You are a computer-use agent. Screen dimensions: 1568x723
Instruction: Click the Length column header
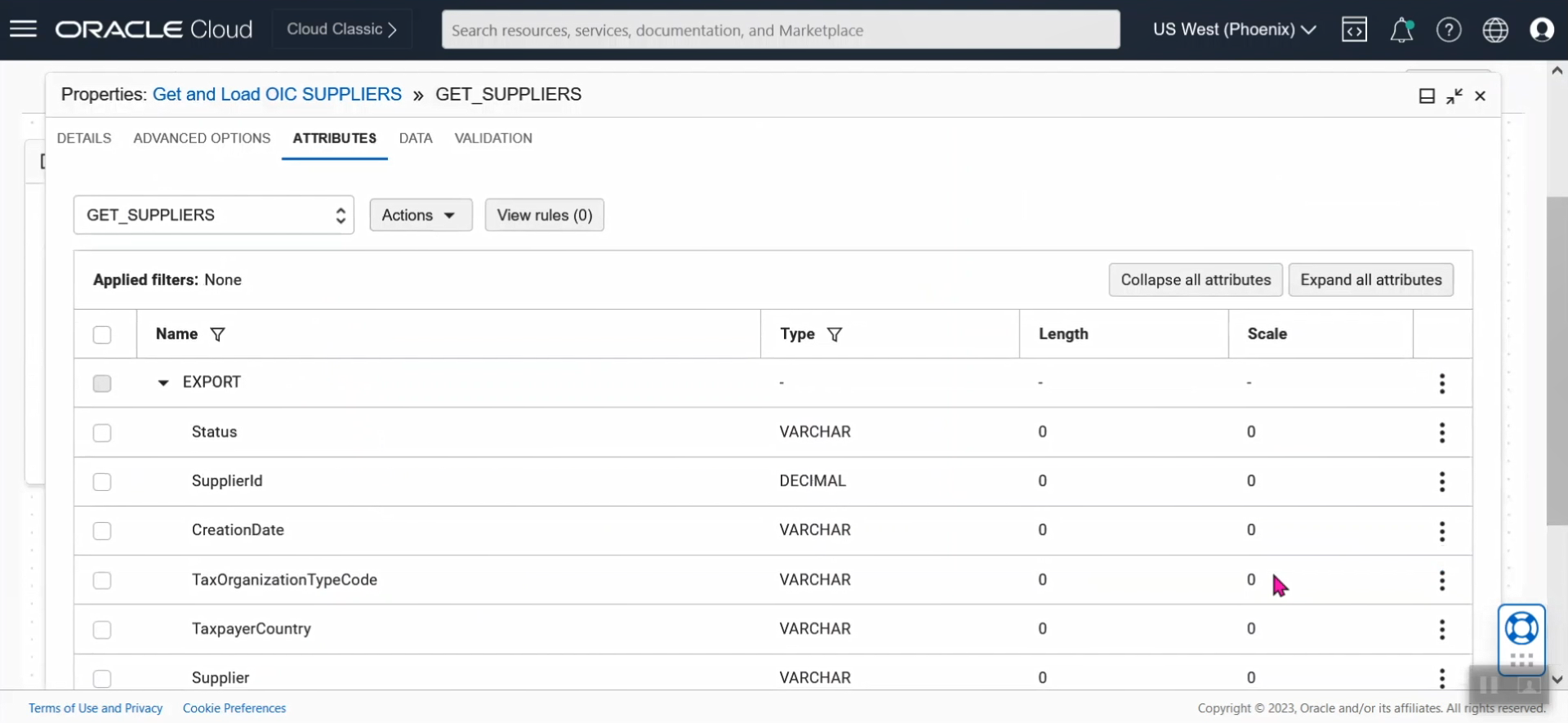[1063, 334]
